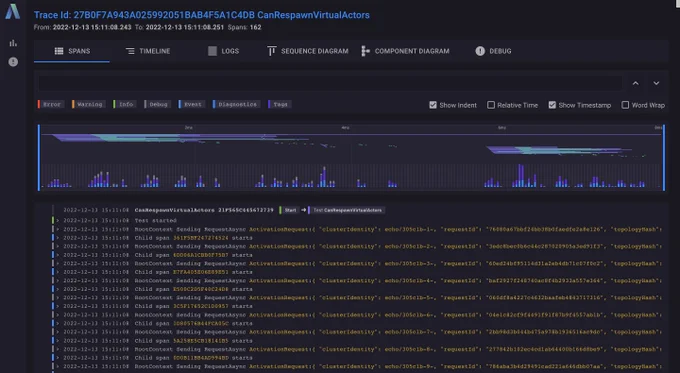The image size is (680, 373).
Task: Open child span link starting with 5A25
Action: 200,340
